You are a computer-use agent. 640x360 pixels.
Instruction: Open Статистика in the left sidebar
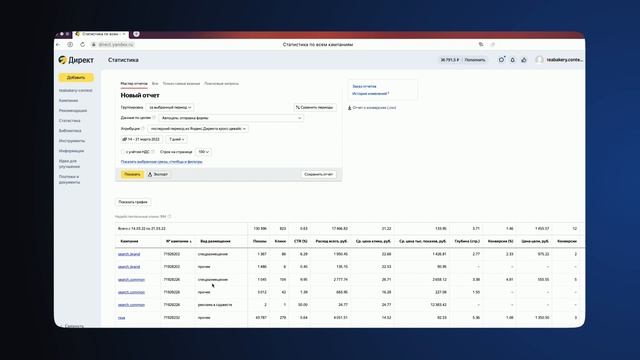tap(69, 121)
